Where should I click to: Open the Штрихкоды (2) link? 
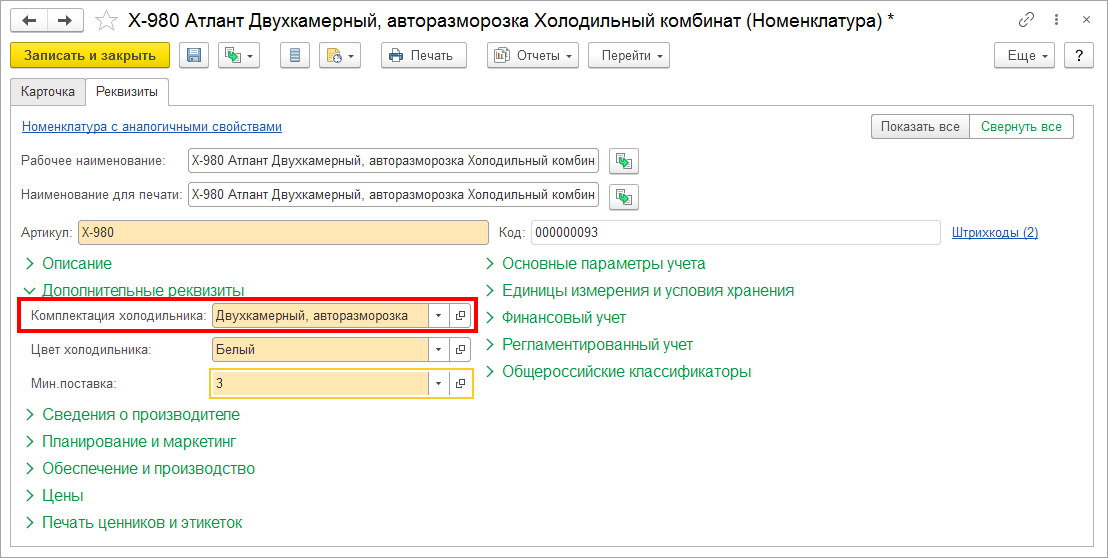[994, 233]
